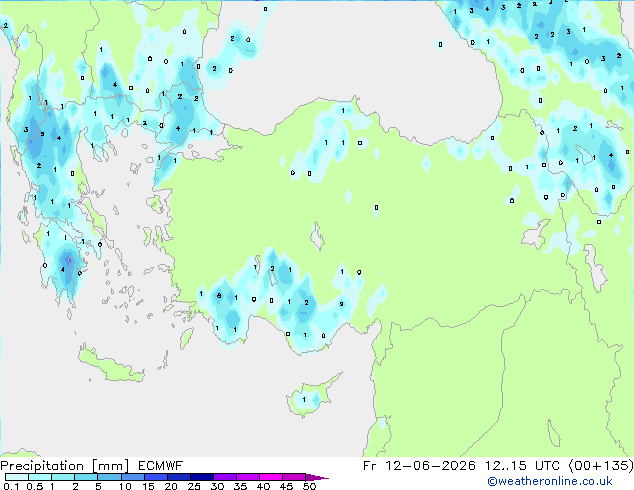
Task: Click the 20–25 mm legend color swatch
Action: pos(178,477)
